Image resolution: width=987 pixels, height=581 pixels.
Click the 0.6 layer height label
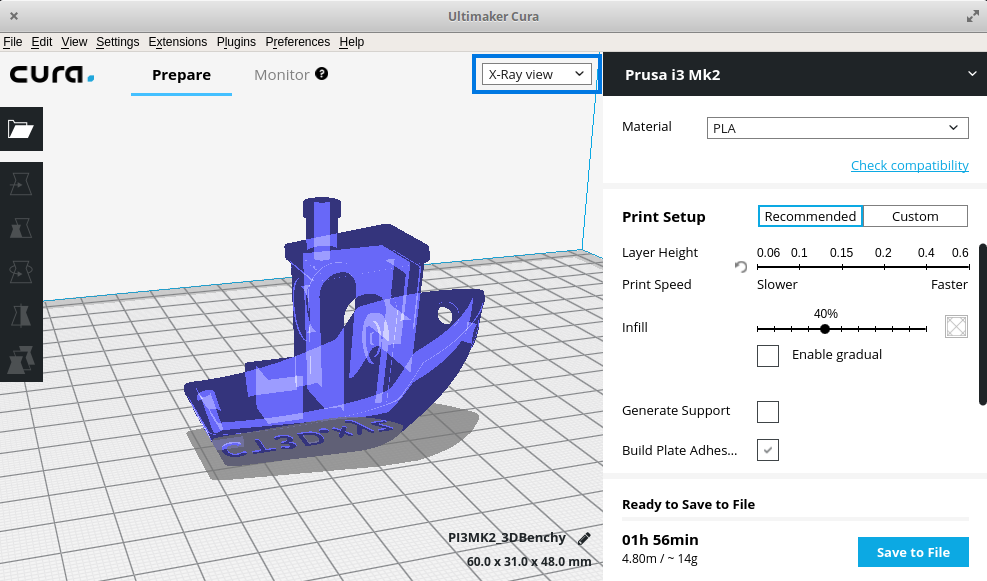960,252
